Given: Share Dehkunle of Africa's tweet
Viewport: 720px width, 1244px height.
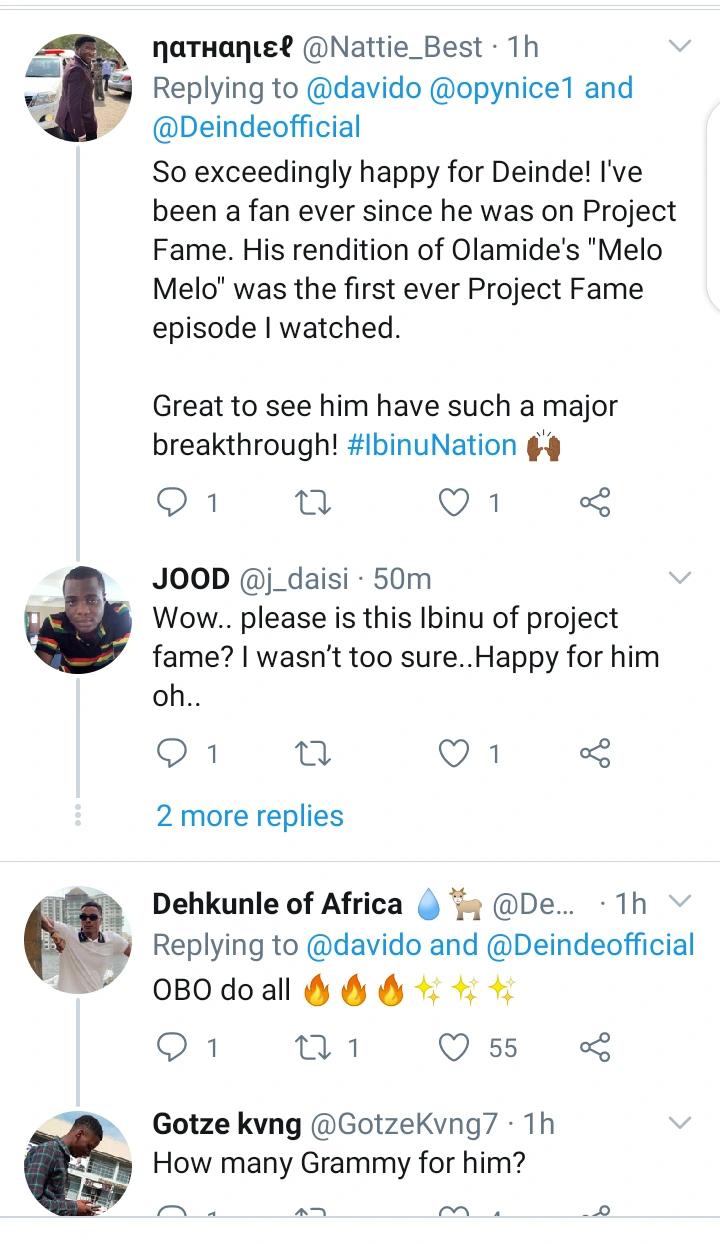Looking at the screenshot, I should click(x=595, y=1047).
